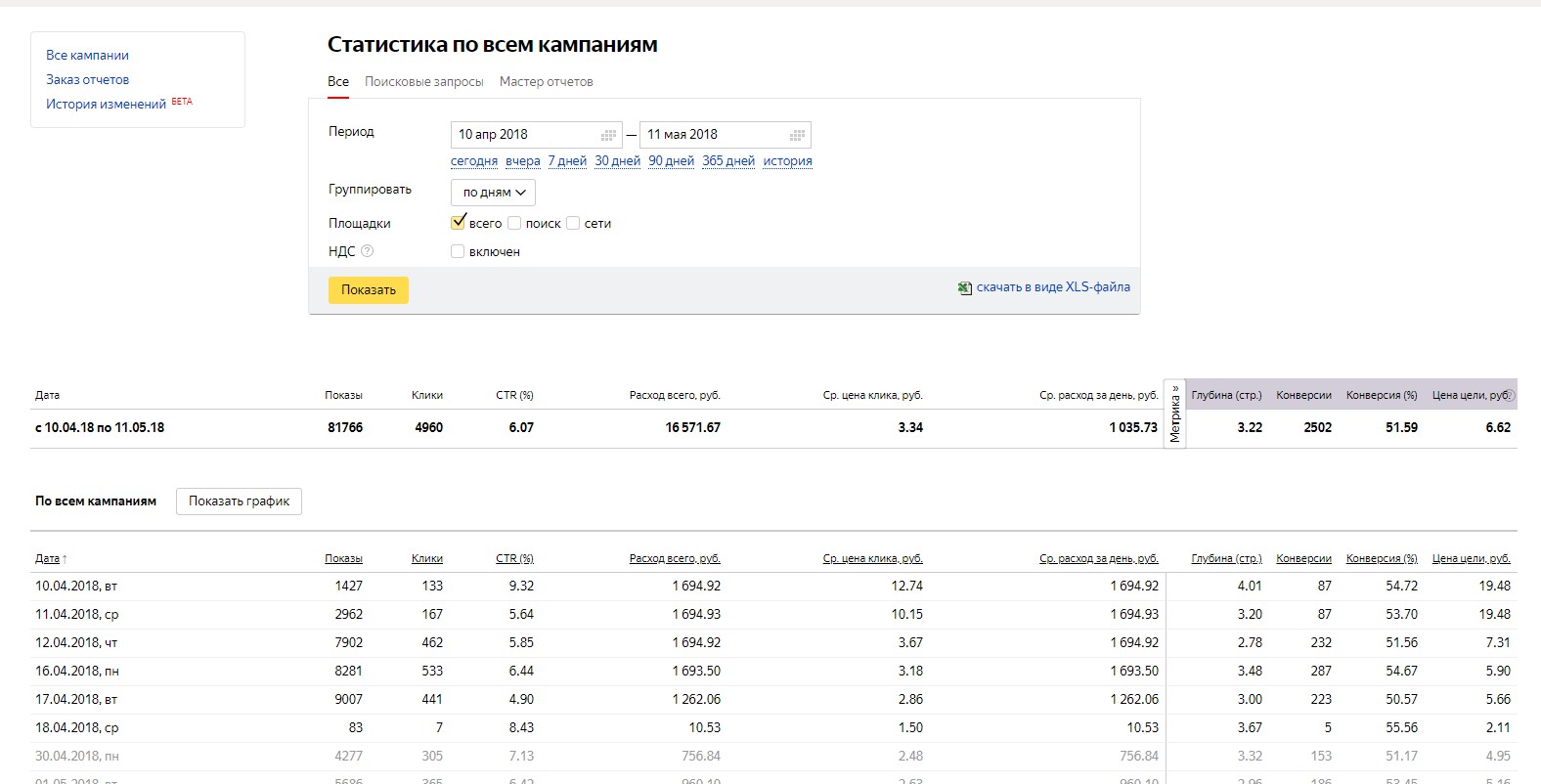Screen dimensions: 1541x784
Task: Click 'Показать график' button
Action: [239, 501]
